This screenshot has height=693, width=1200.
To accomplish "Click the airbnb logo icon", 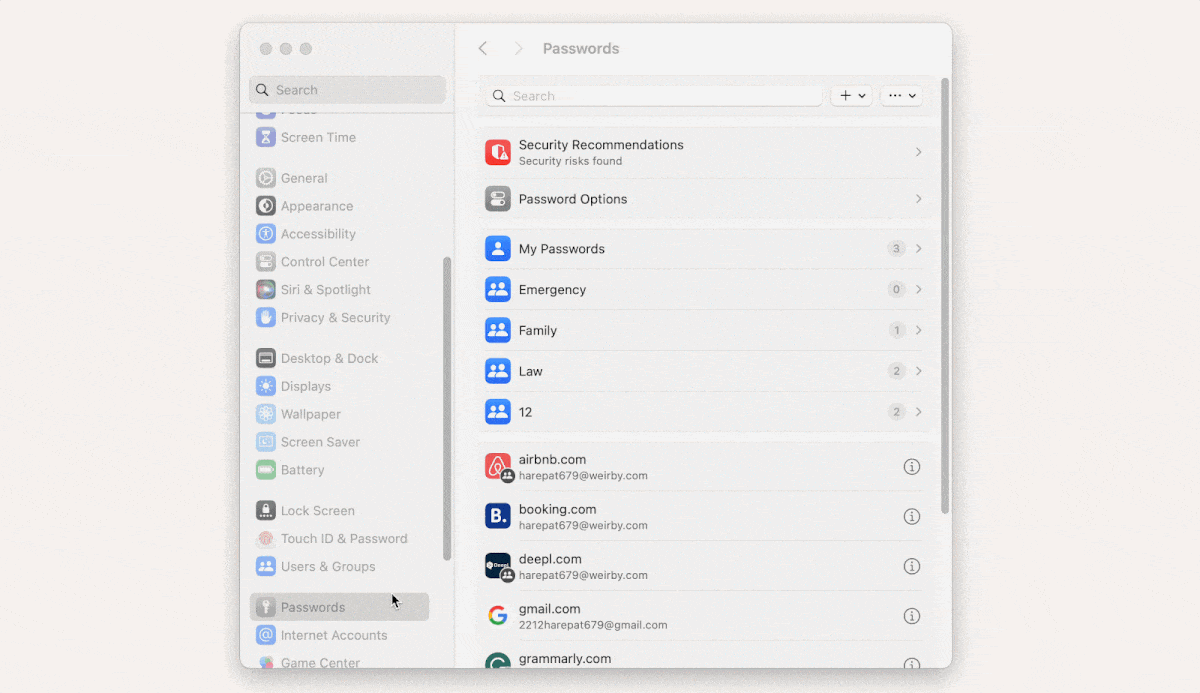I will [498, 466].
